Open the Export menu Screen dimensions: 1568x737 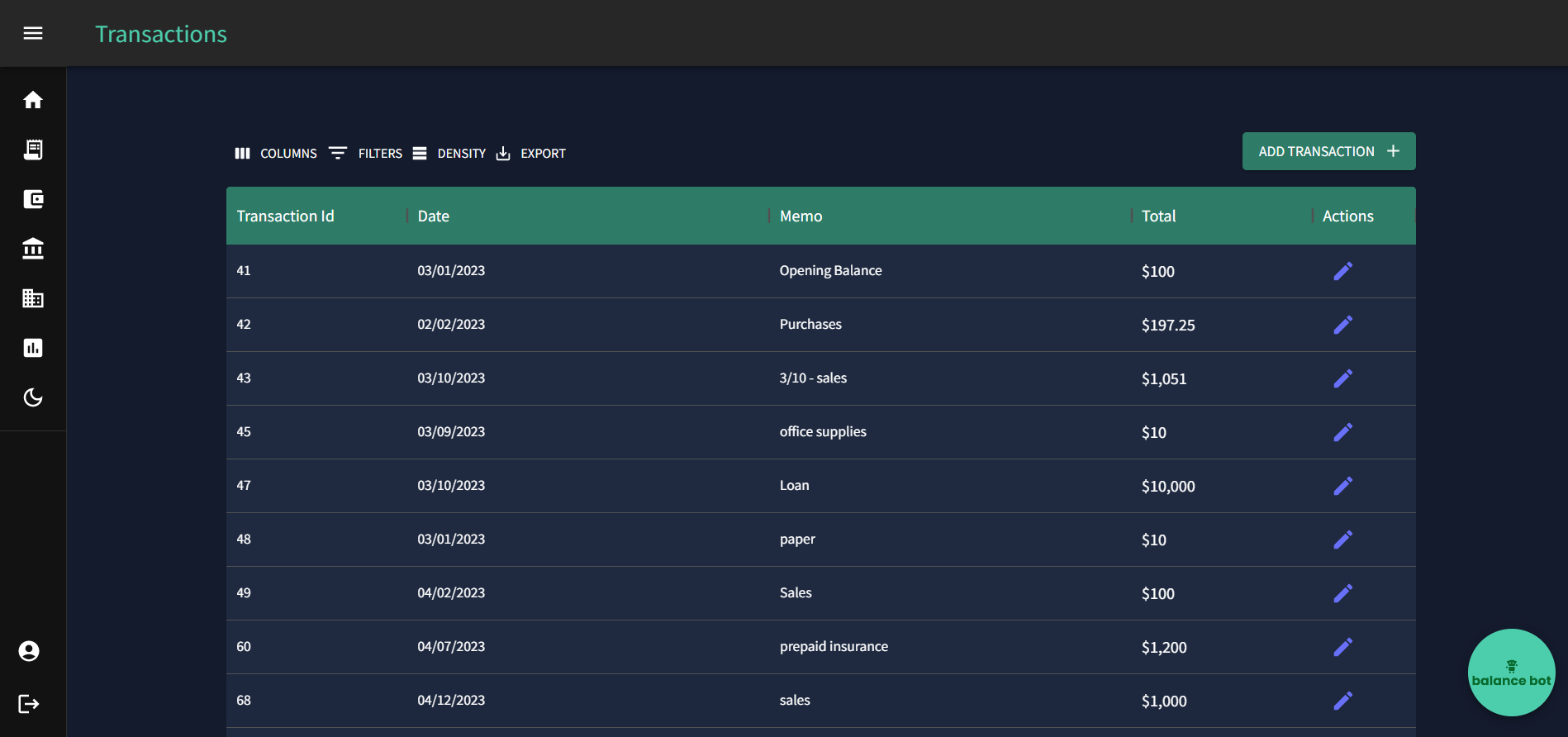click(x=531, y=154)
